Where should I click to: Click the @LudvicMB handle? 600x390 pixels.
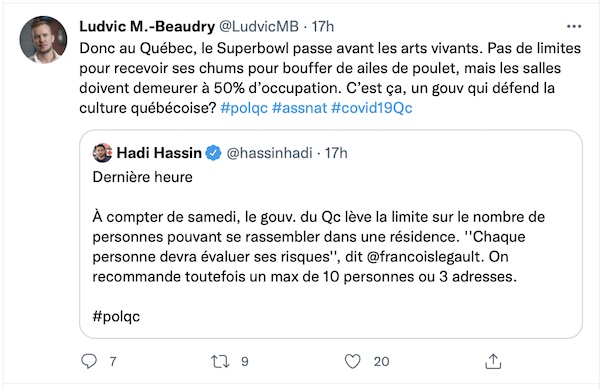point(259,26)
